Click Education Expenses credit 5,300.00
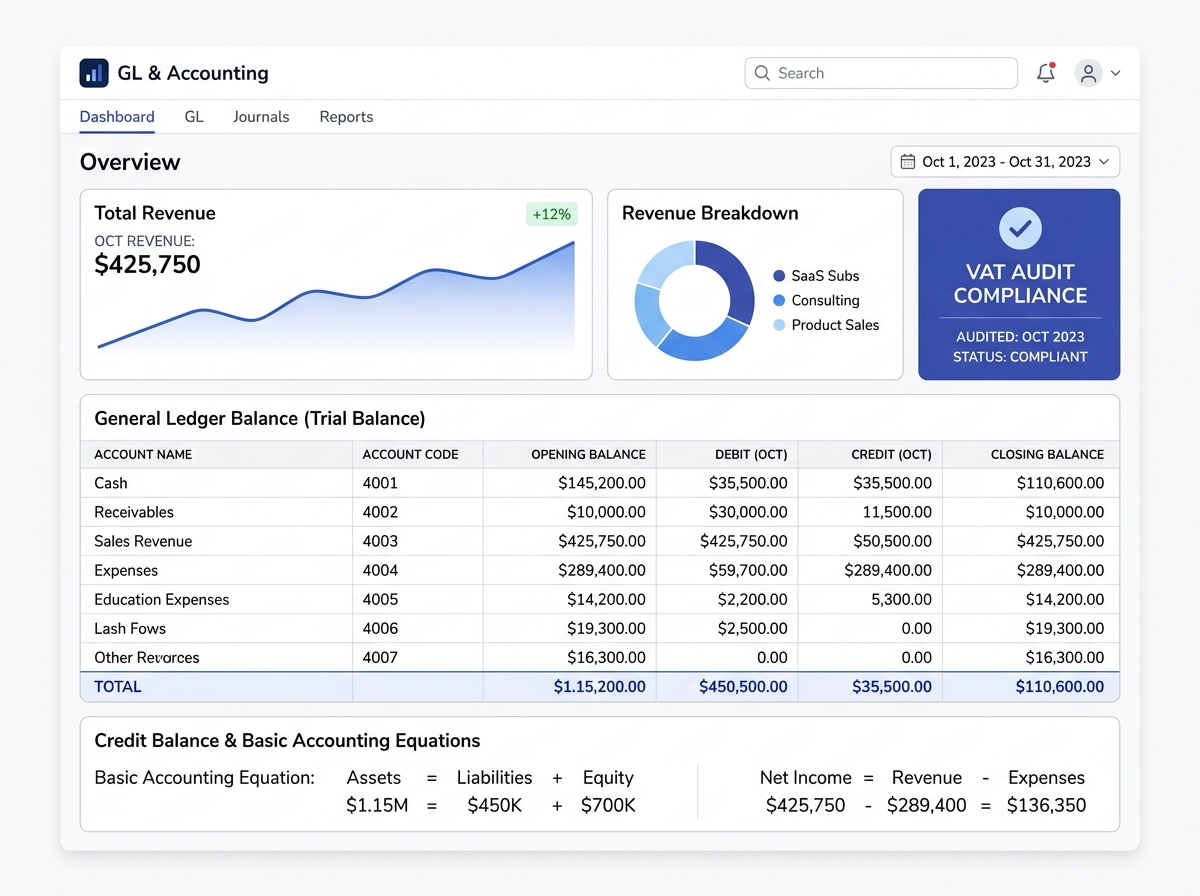Image resolution: width=1200 pixels, height=896 pixels. 901,599
